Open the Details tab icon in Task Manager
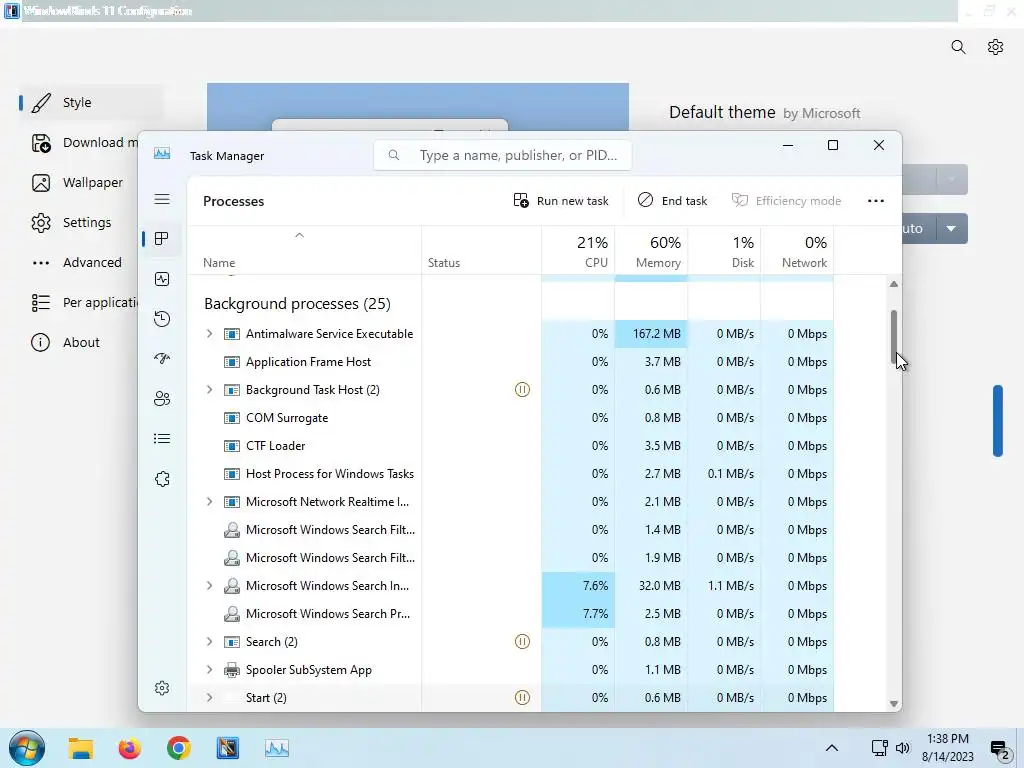Viewport: 1024px width, 768px height. pyautogui.click(x=162, y=439)
